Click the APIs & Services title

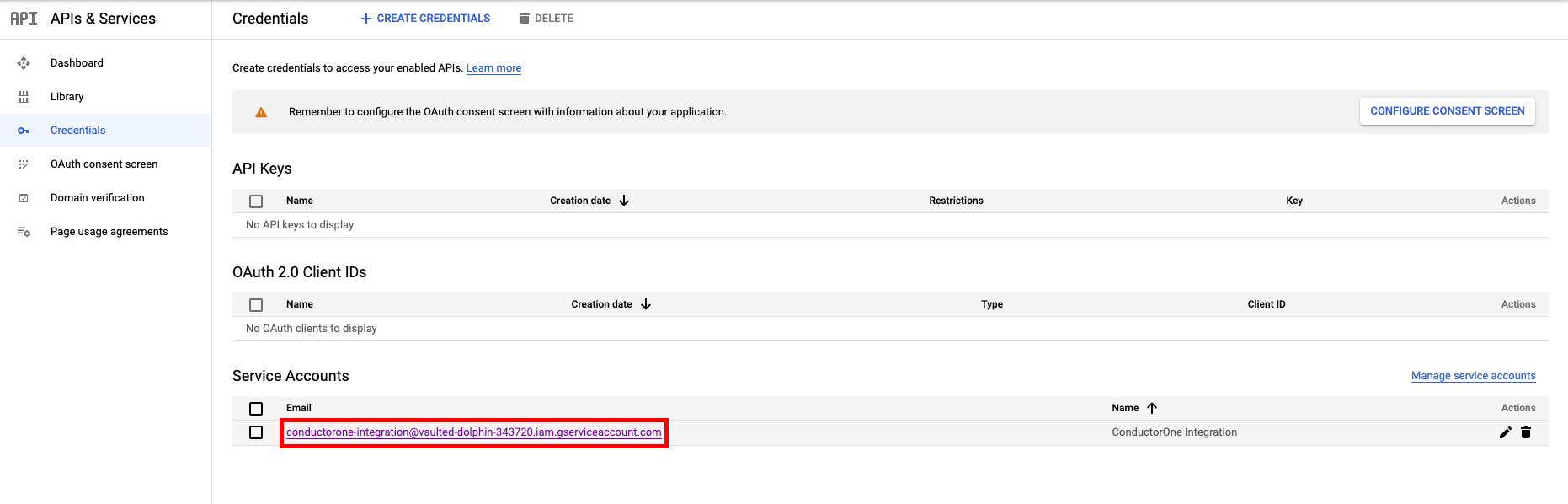coord(103,19)
